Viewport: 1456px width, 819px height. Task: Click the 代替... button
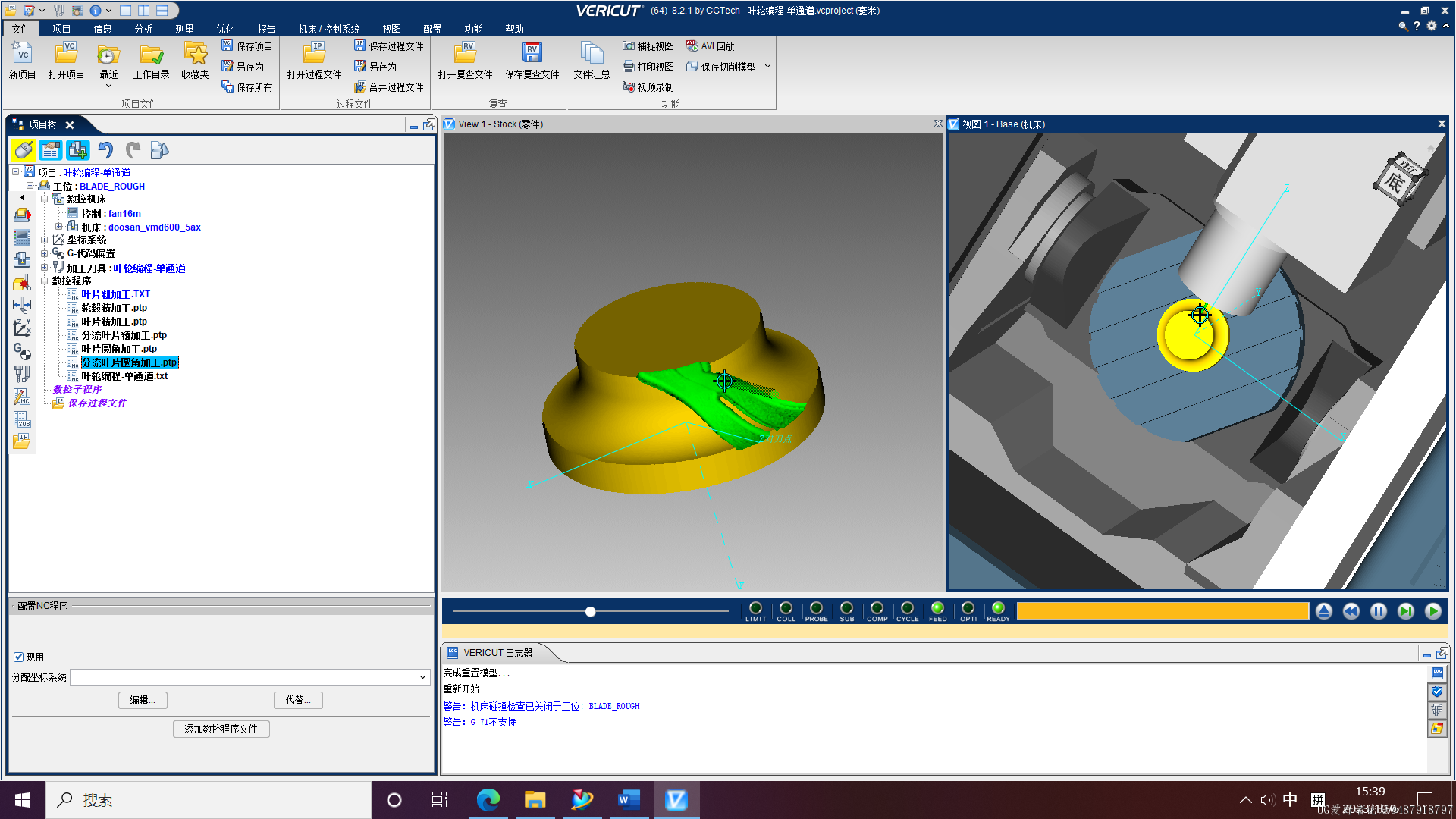(x=298, y=700)
